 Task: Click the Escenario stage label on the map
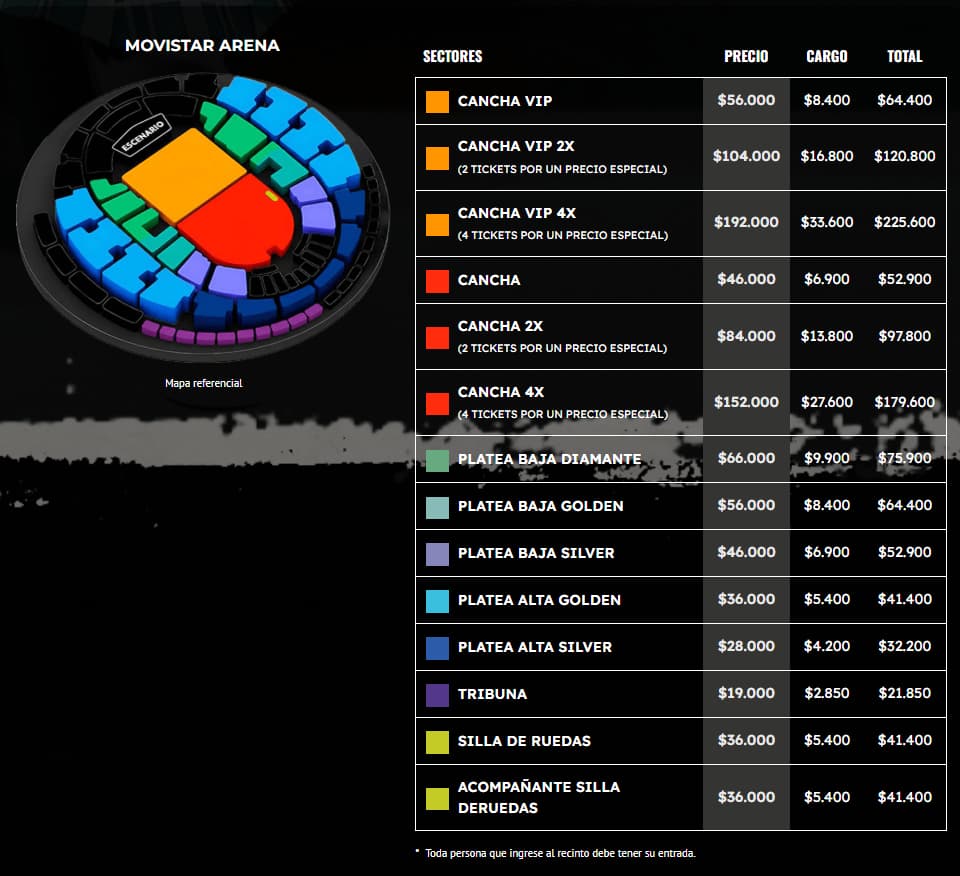[x=144, y=137]
